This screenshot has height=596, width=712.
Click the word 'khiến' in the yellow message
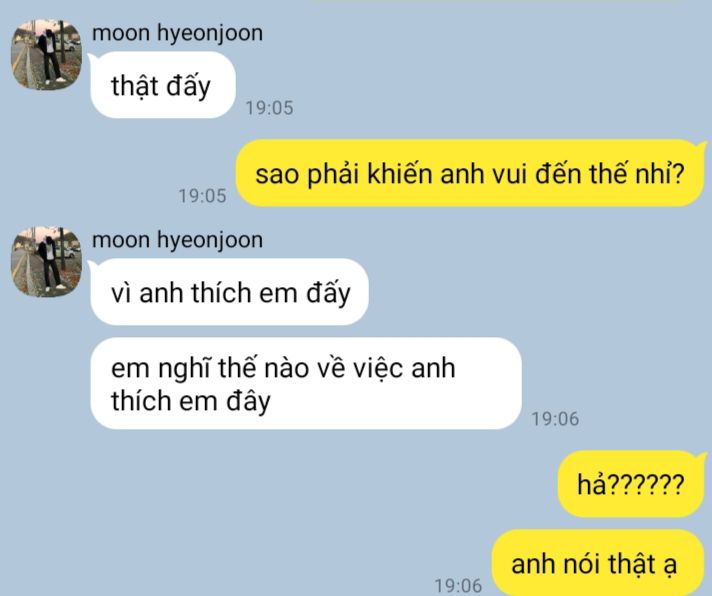[x=399, y=174]
